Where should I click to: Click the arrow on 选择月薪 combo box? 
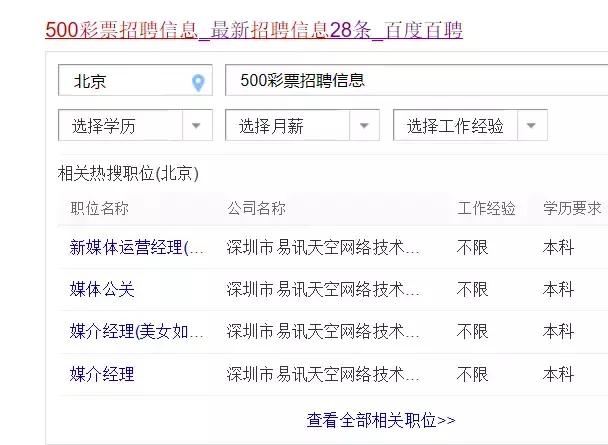click(364, 126)
